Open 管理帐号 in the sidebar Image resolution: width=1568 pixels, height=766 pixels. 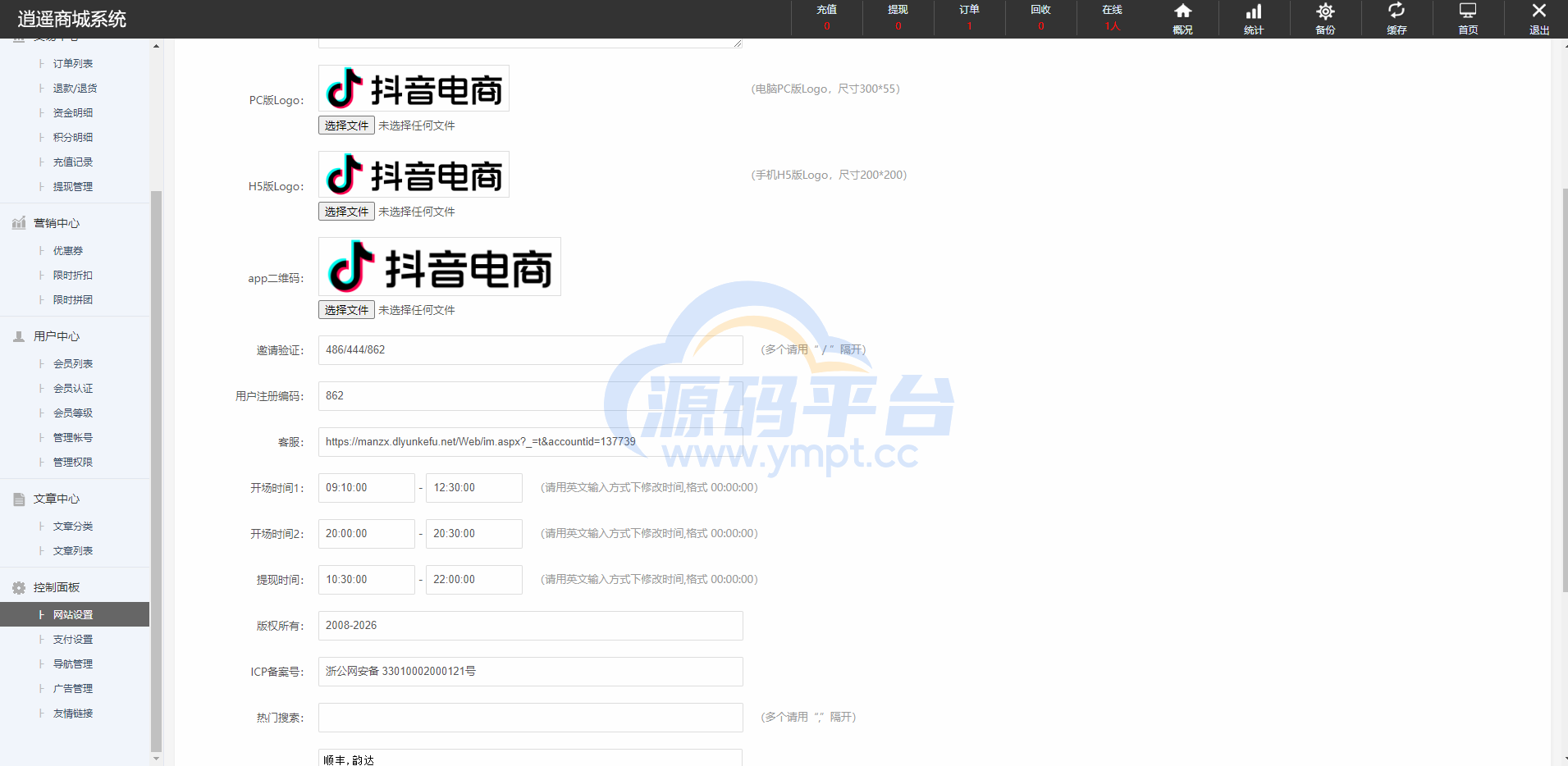pos(75,437)
